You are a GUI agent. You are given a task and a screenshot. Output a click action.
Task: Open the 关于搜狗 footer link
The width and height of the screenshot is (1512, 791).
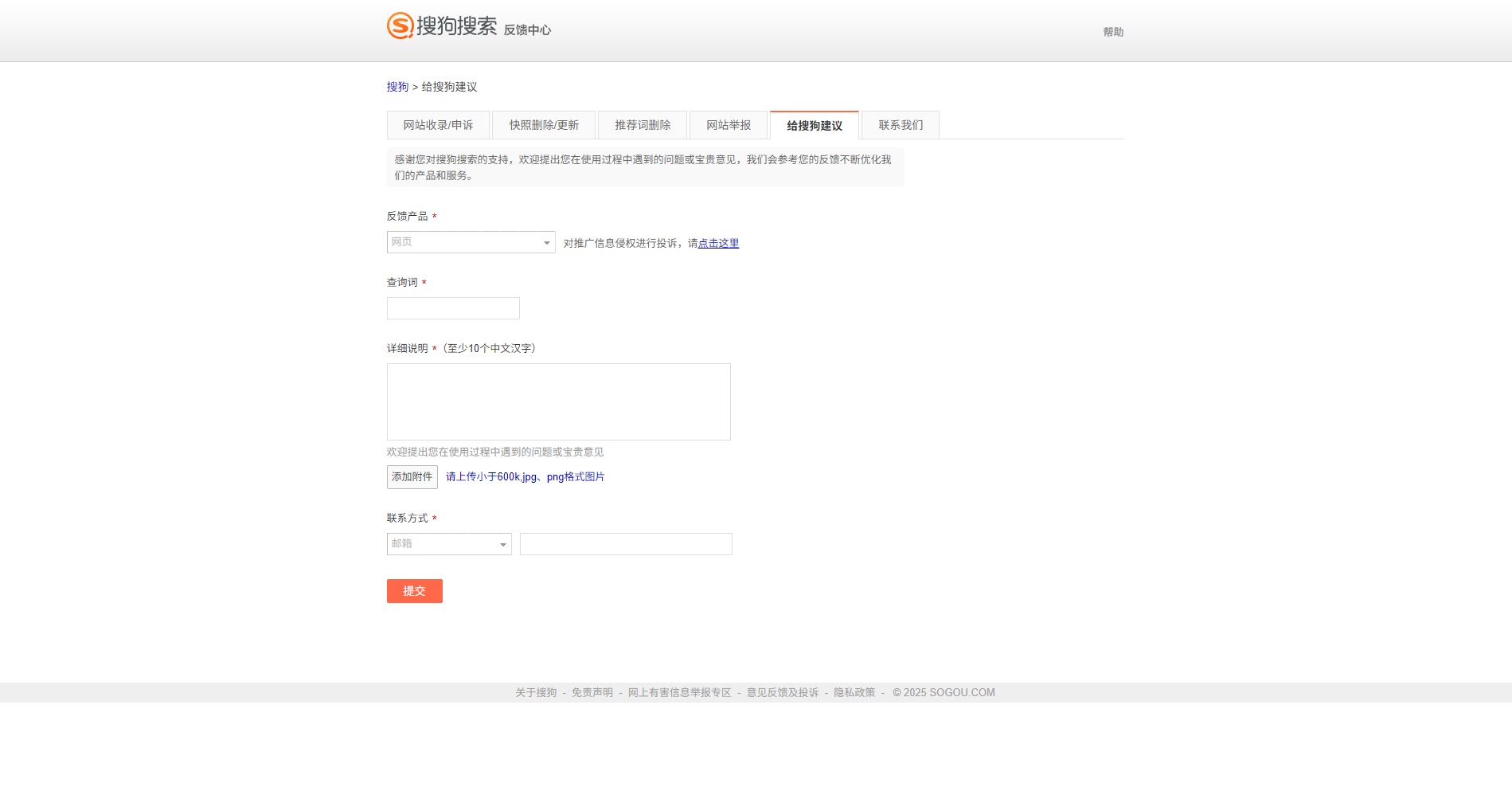(535, 692)
